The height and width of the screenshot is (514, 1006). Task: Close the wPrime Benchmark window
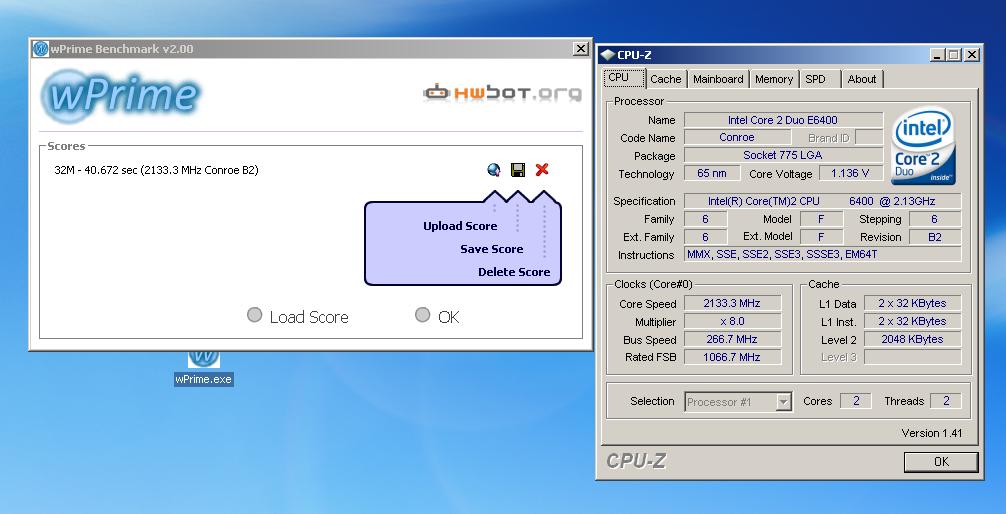click(581, 49)
